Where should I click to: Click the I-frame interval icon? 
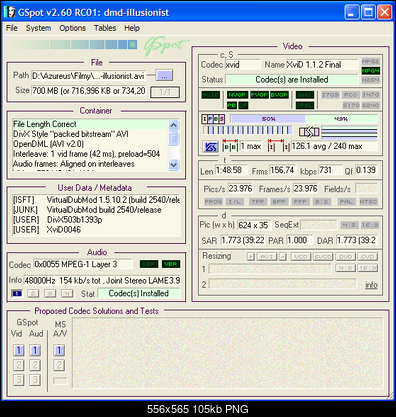[278, 146]
